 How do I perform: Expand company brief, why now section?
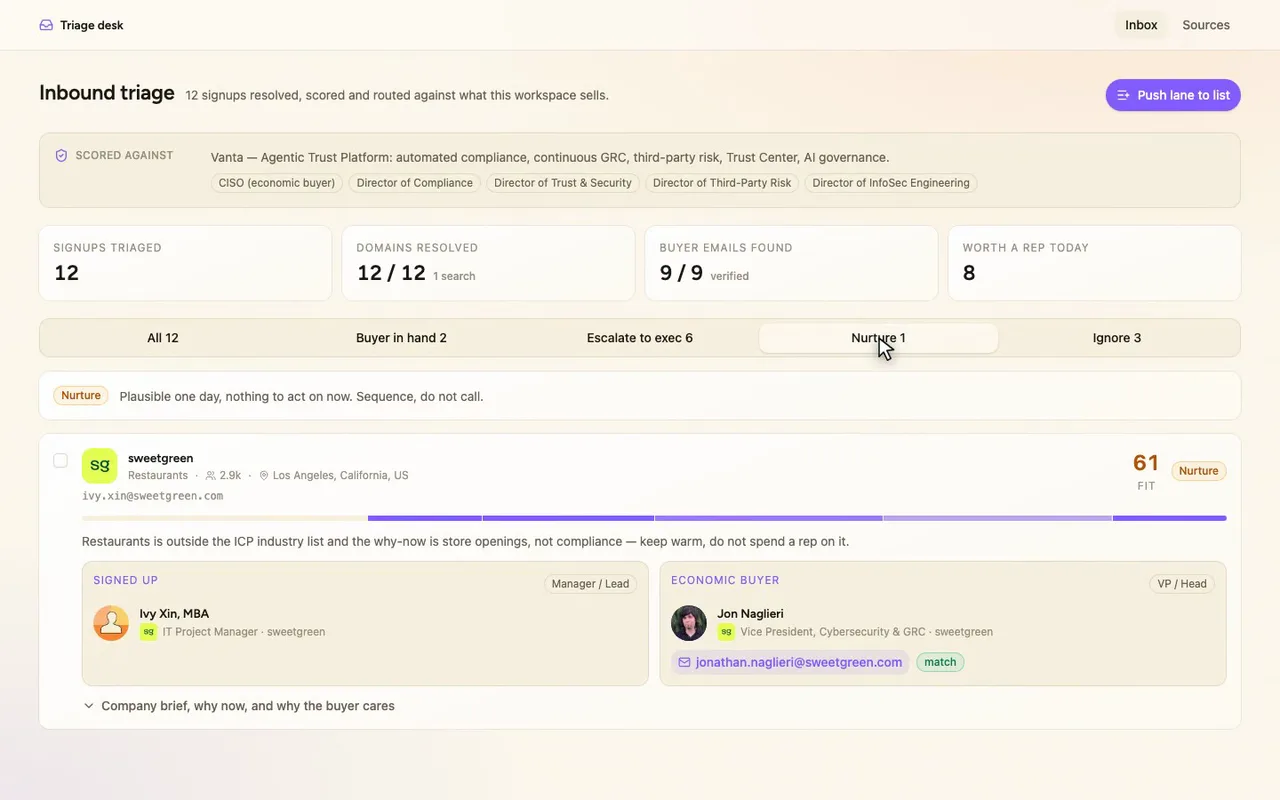[239, 706]
